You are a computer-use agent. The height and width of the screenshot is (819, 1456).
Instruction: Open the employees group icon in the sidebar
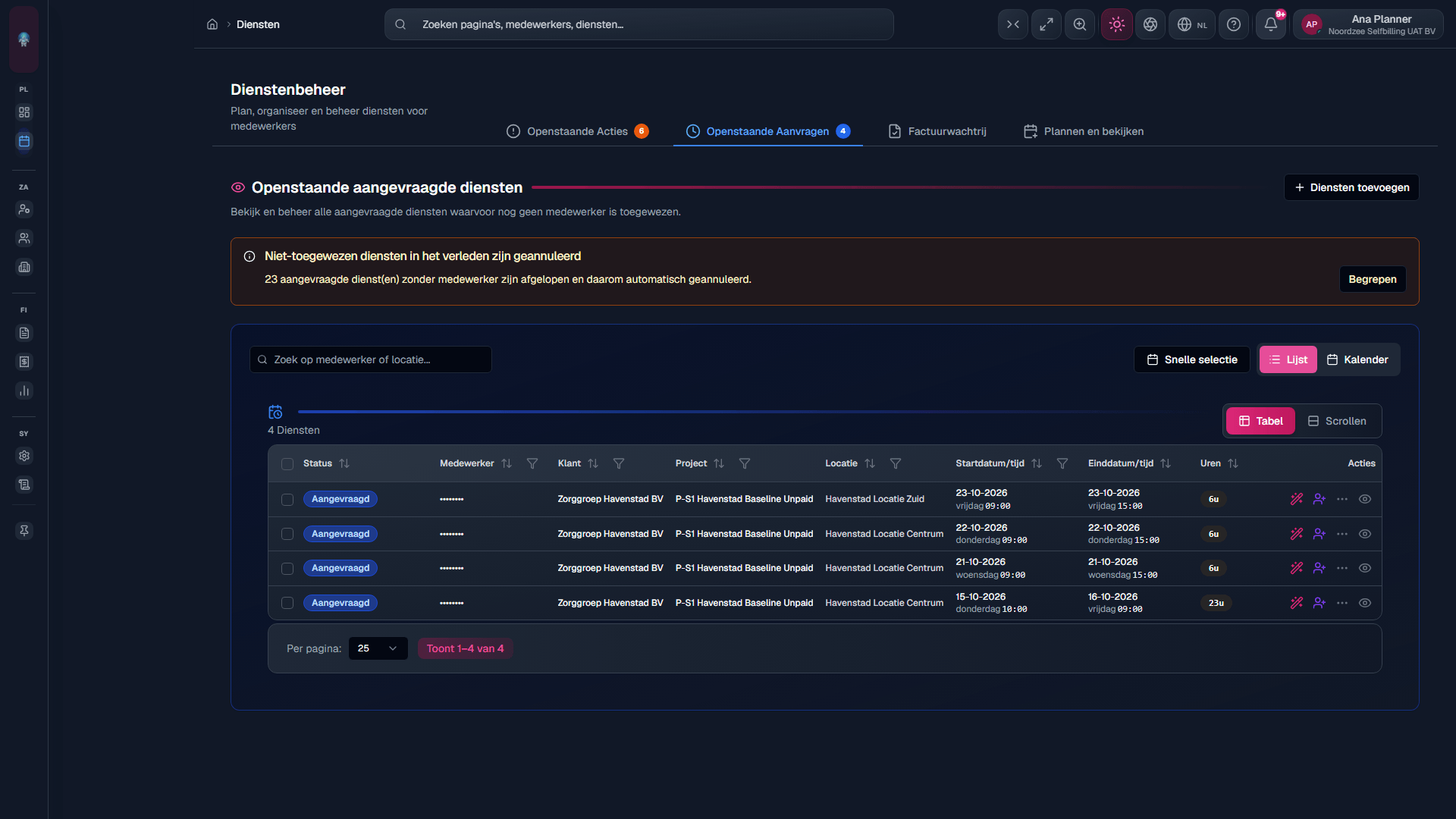24,238
